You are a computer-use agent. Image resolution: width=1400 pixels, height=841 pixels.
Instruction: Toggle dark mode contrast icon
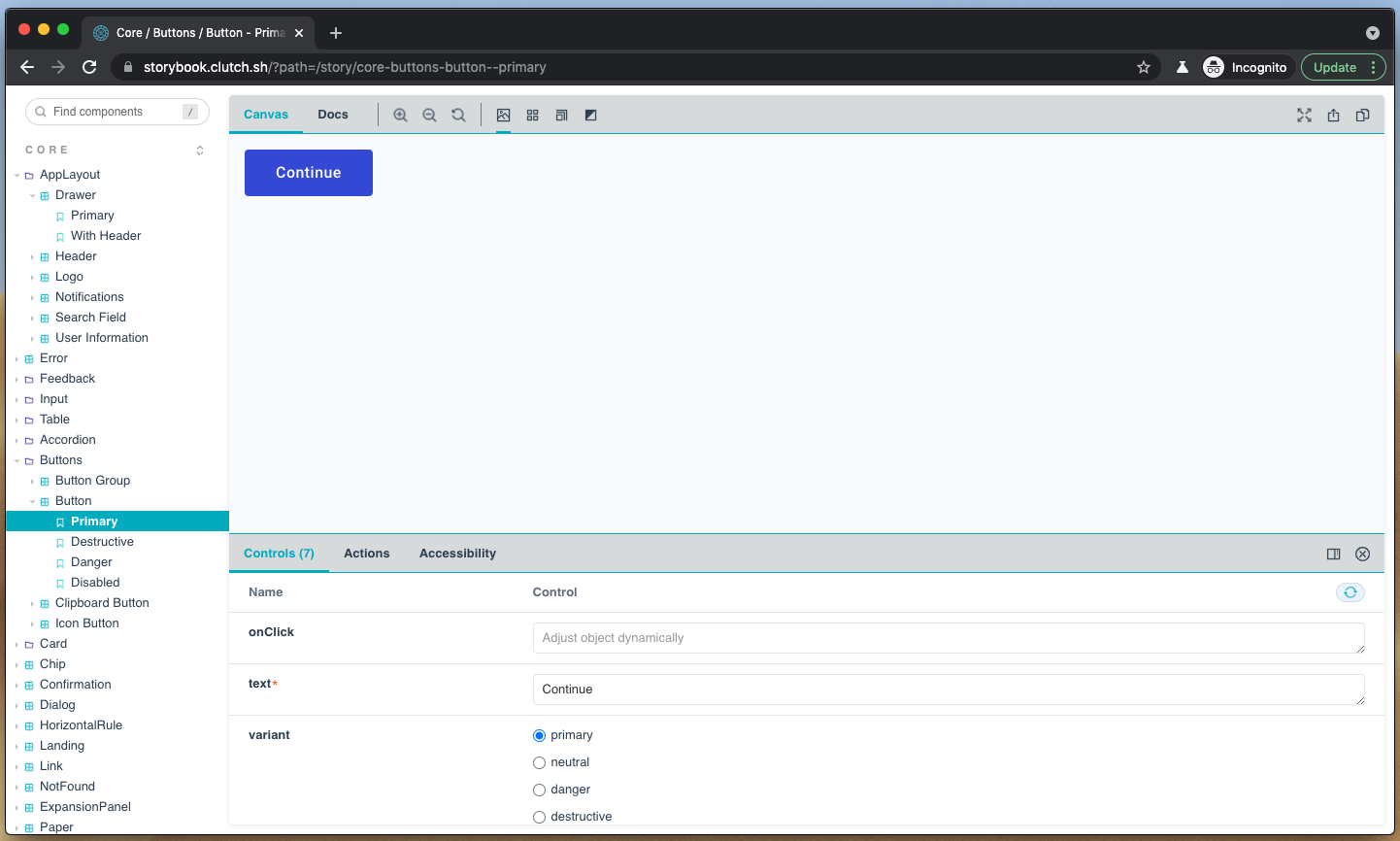pyautogui.click(x=590, y=115)
